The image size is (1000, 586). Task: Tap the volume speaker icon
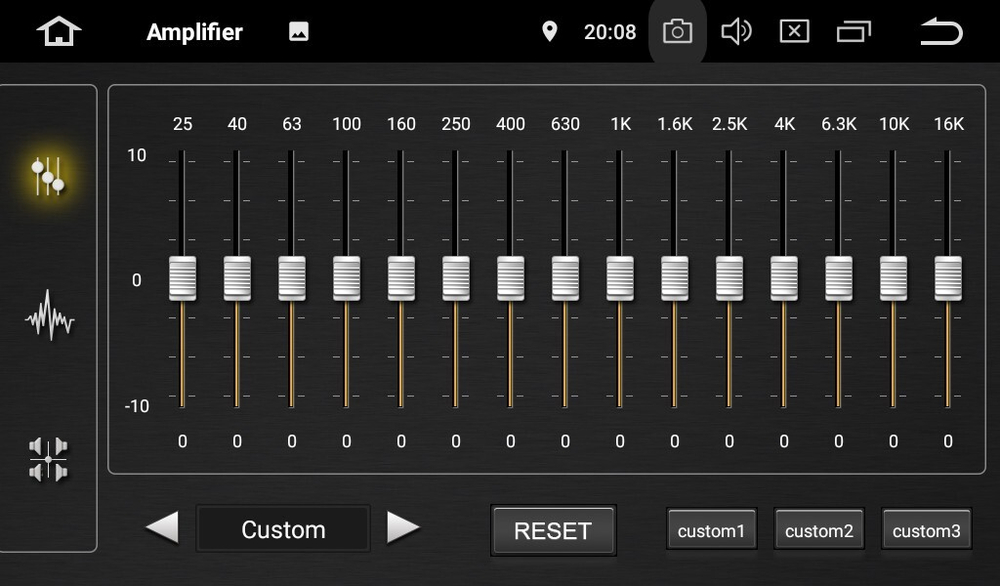click(736, 32)
